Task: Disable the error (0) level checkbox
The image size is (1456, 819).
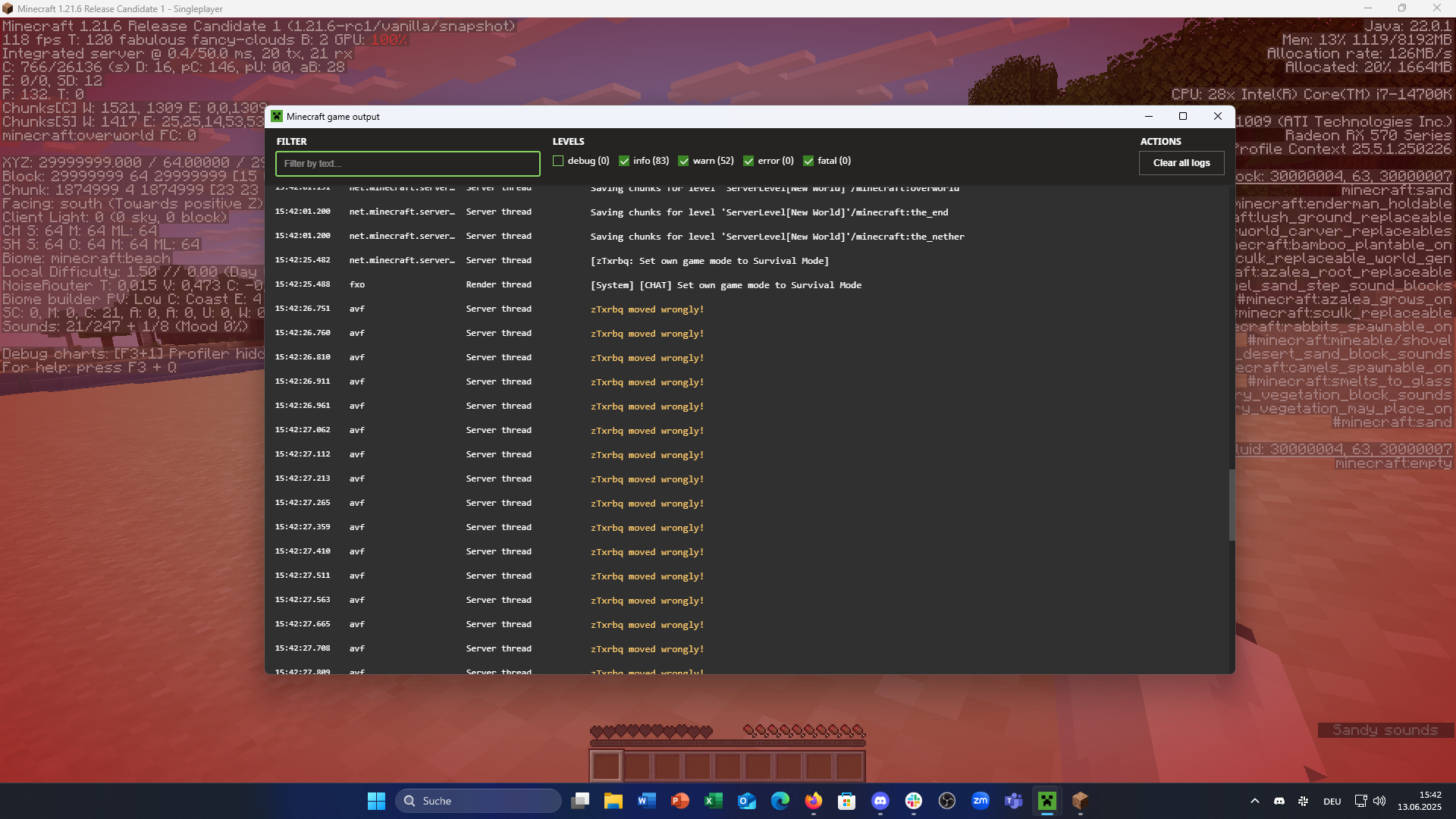Action: tap(748, 161)
